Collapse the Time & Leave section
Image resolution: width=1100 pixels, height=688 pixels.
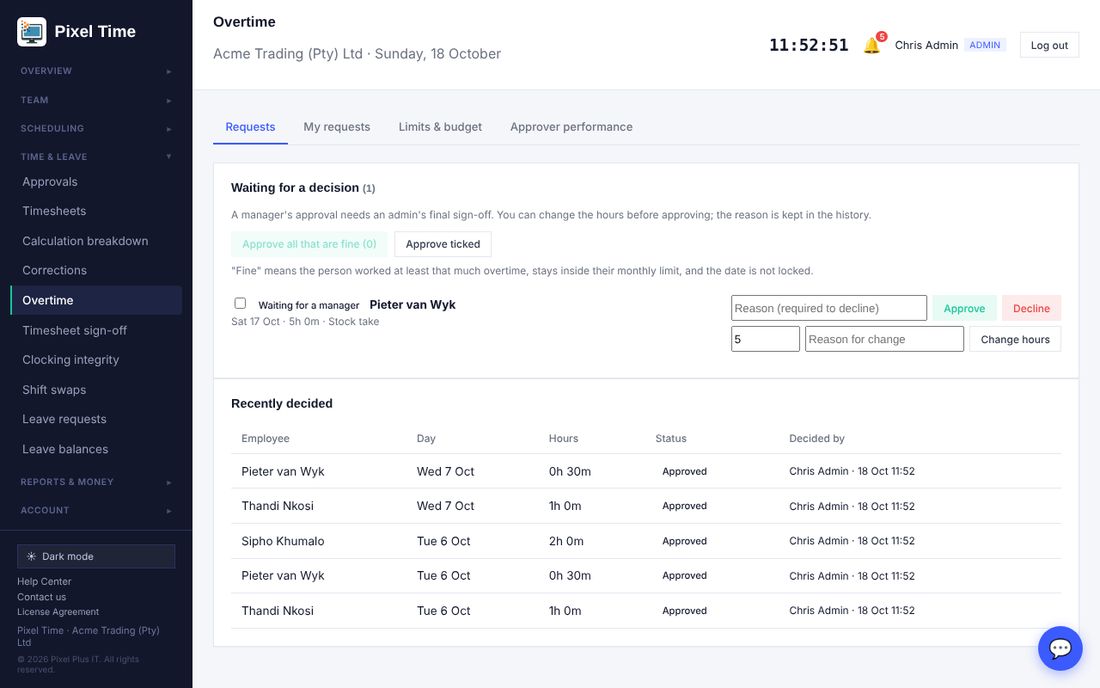click(x=96, y=156)
